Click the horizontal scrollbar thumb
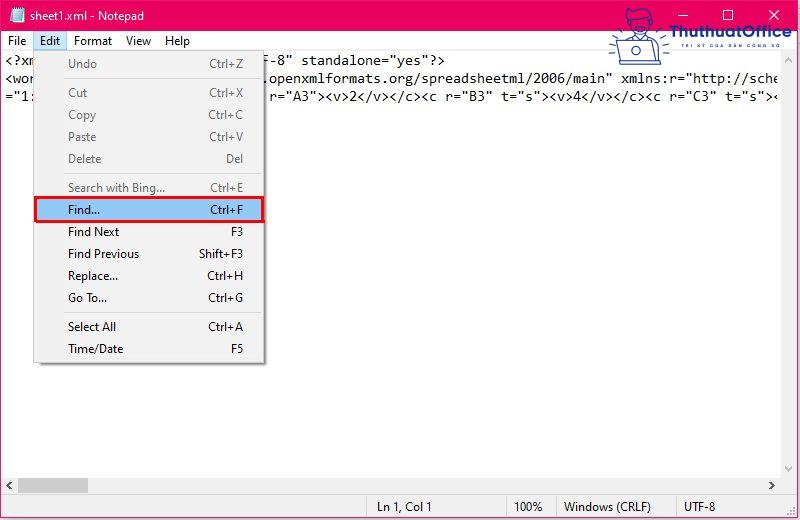 pyautogui.click(x=53, y=486)
